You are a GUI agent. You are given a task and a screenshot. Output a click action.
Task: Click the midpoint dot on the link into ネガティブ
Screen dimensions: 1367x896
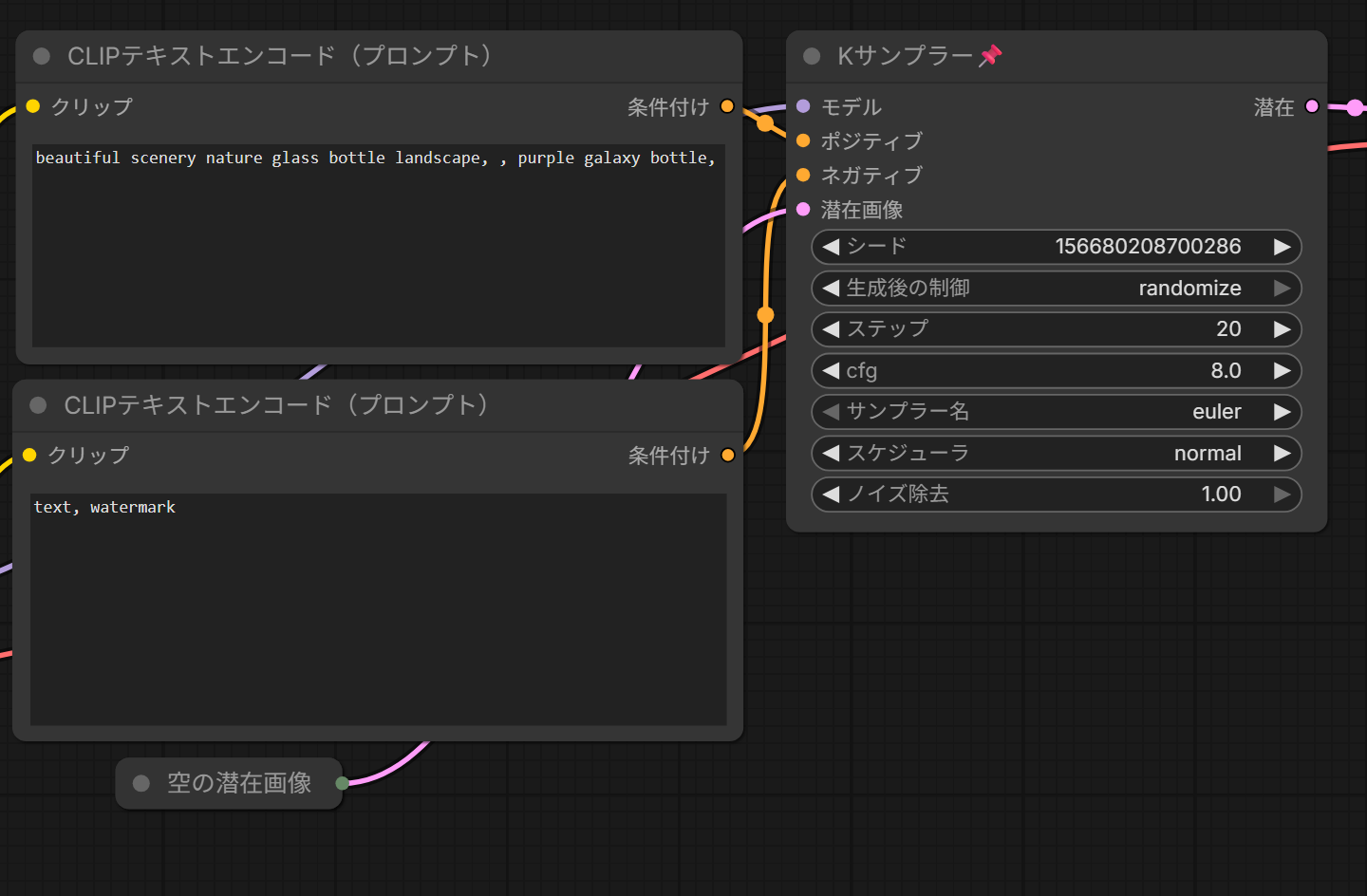coord(765,314)
